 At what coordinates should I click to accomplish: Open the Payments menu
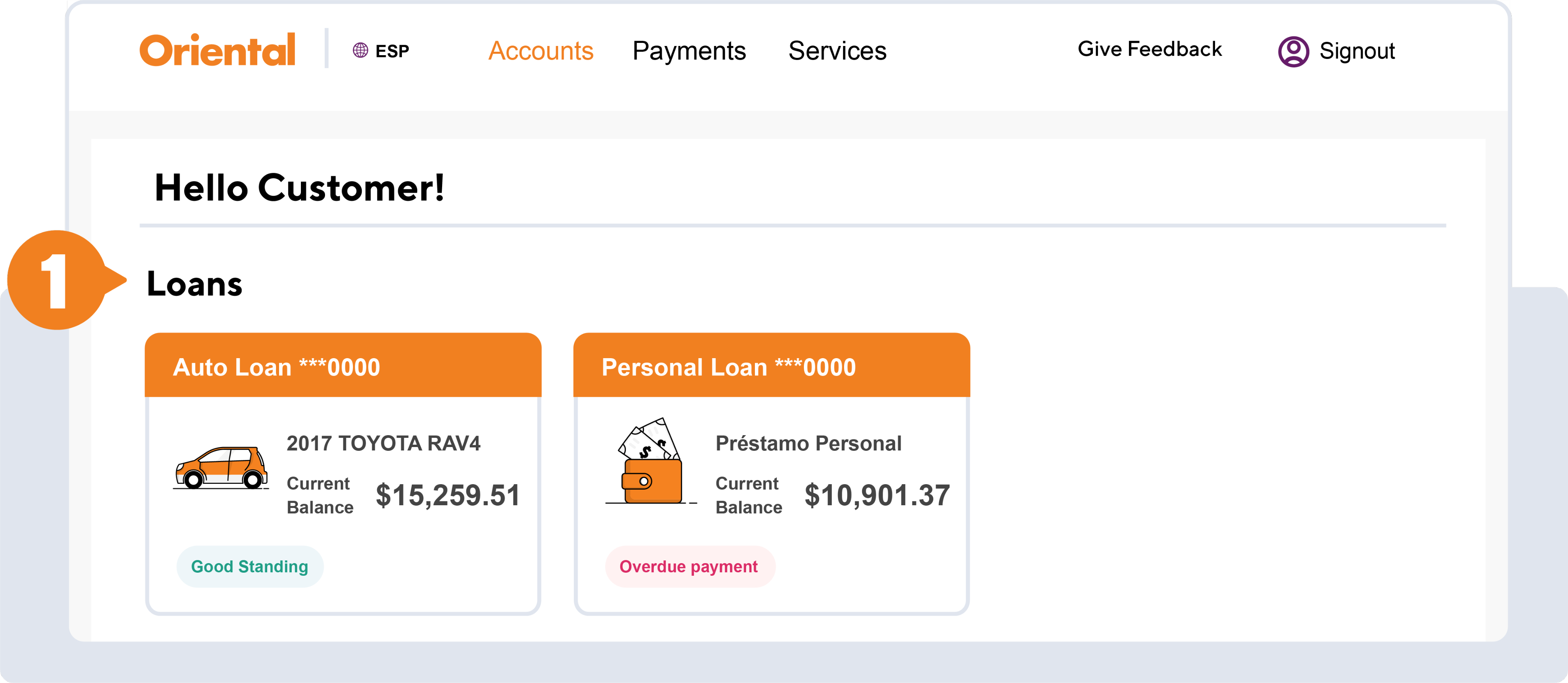coord(689,51)
